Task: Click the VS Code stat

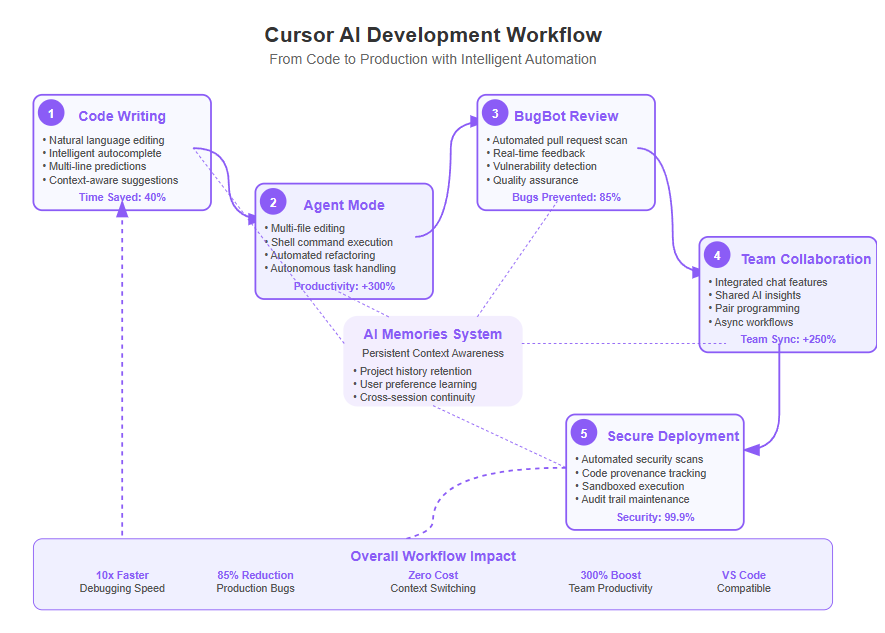Action: click(x=744, y=575)
